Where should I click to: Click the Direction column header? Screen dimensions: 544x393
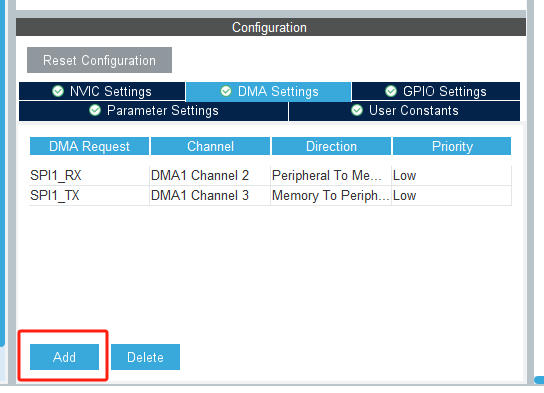331,146
